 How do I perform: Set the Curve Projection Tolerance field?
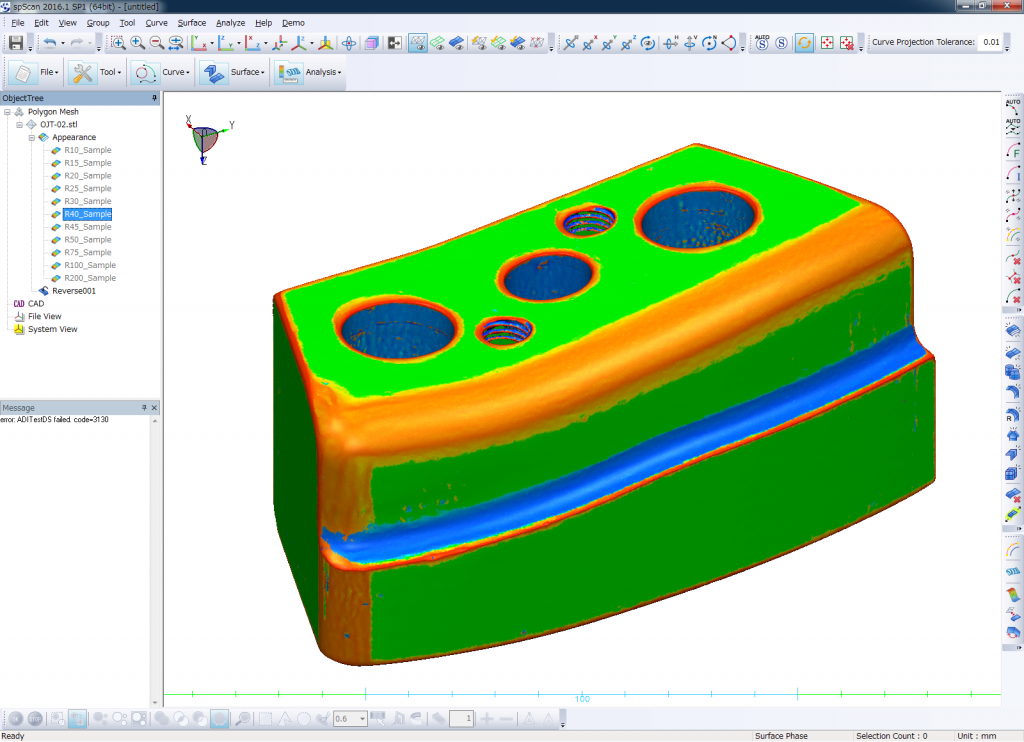pos(991,42)
